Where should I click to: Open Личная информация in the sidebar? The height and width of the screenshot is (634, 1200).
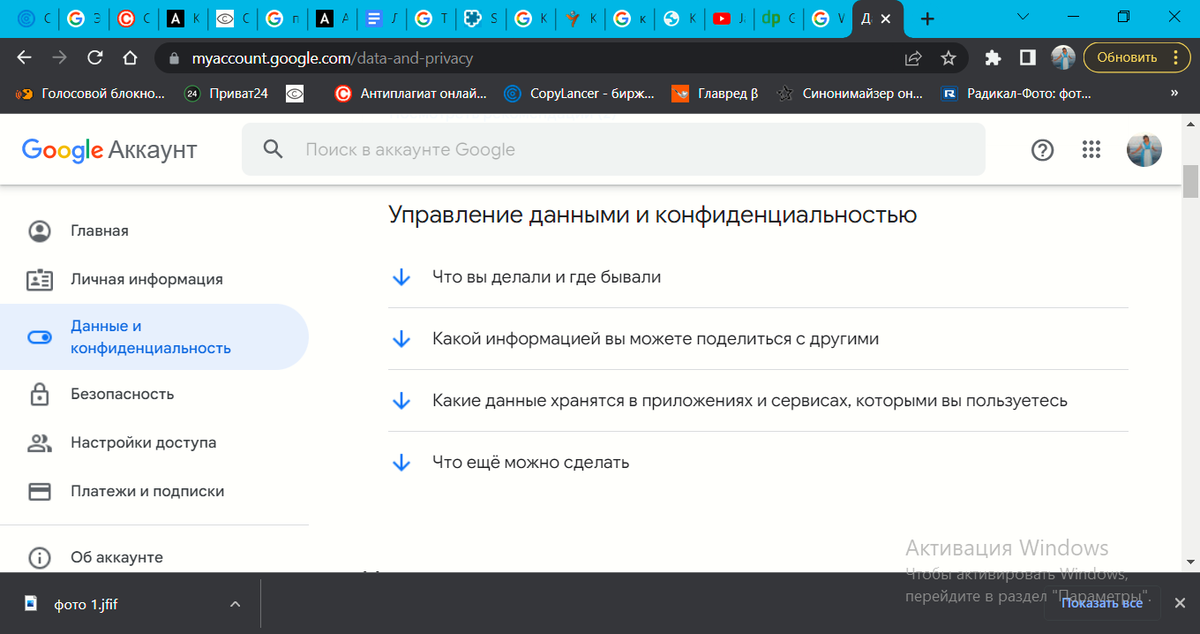[146, 279]
